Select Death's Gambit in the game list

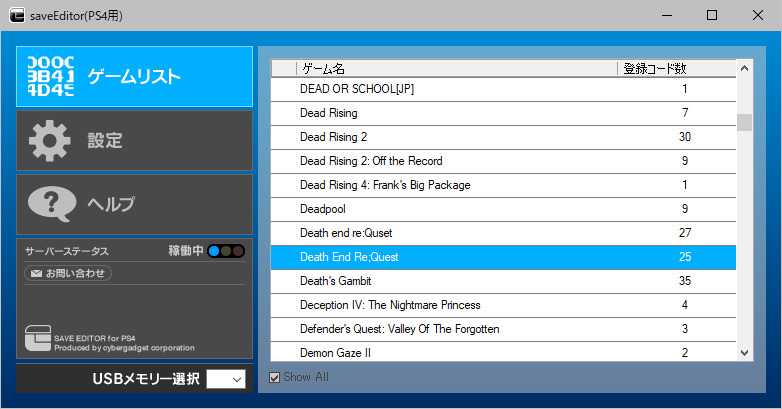click(335, 281)
